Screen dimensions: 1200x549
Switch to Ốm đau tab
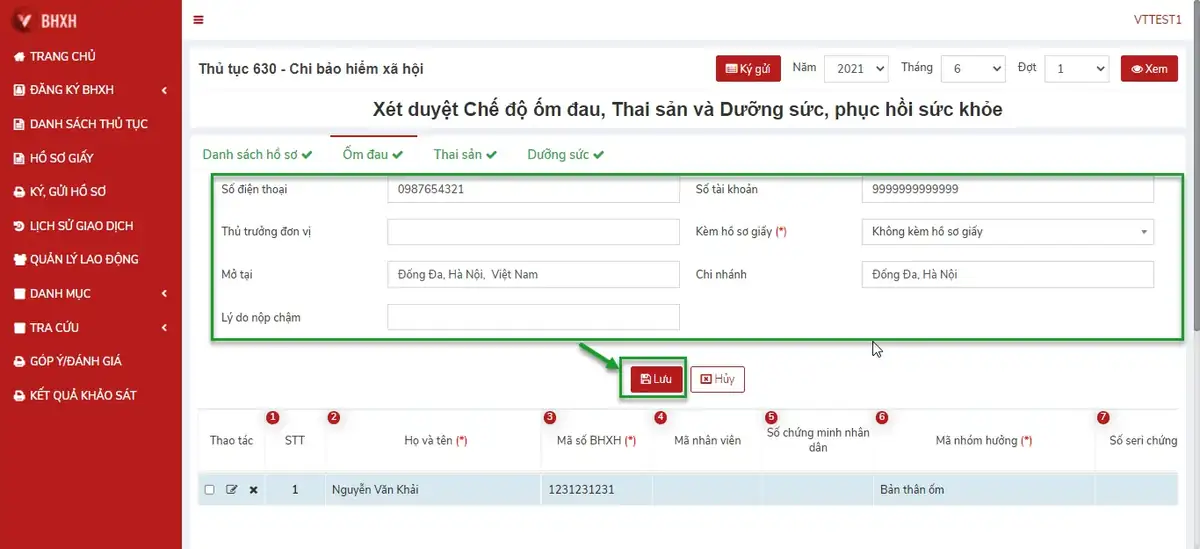pos(372,155)
